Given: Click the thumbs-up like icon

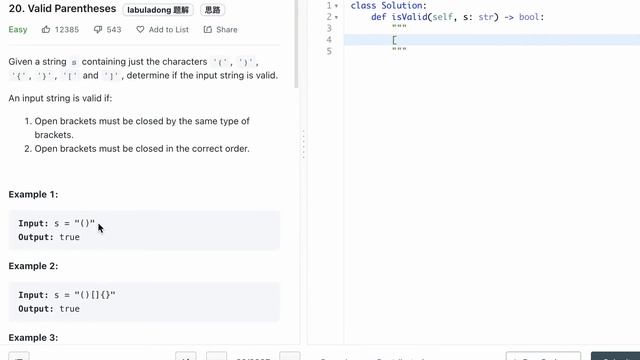Looking at the screenshot, I should pyautogui.click(x=46, y=29).
